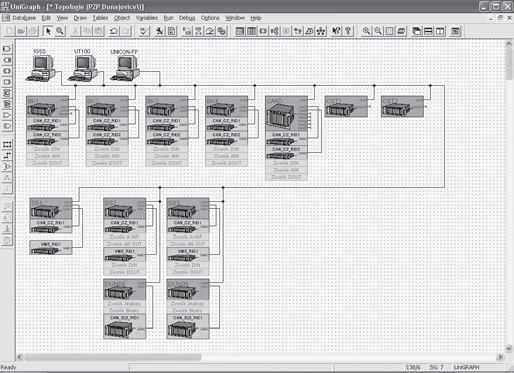Select the KISS computer node
Viewport: 514px width, 373px height.
tap(40, 68)
